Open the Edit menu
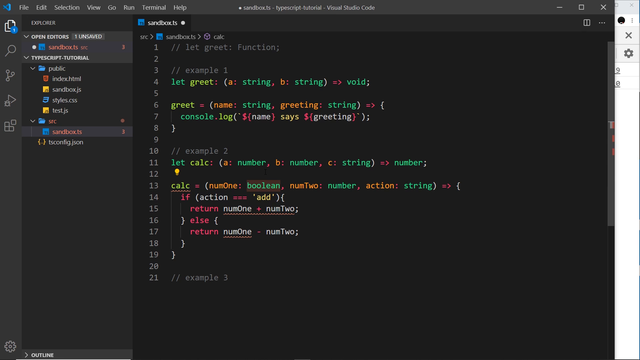Image resolution: width=640 pixels, height=360 pixels. tap(41, 7)
